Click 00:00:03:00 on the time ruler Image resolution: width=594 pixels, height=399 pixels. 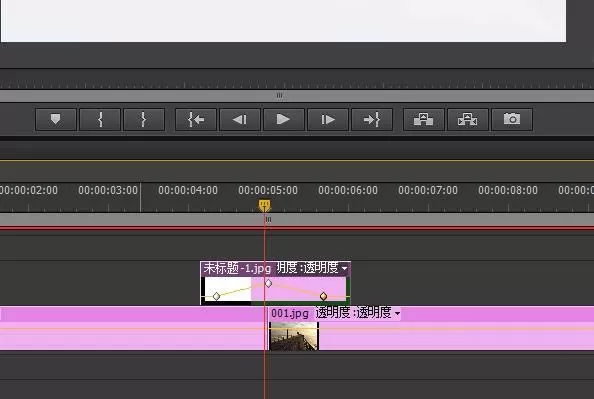(x=108, y=190)
